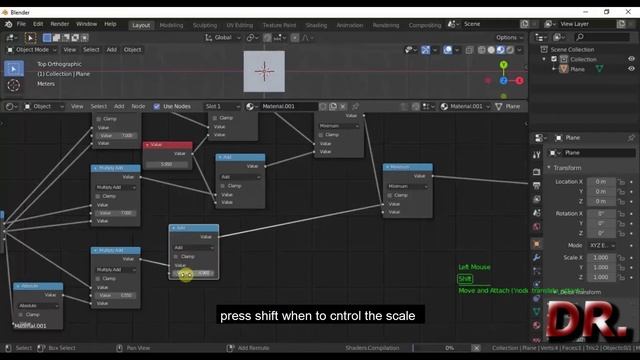The height and width of the screenshot is (360, 640).
Task: Switch to material preview shading
Action: 500,50
